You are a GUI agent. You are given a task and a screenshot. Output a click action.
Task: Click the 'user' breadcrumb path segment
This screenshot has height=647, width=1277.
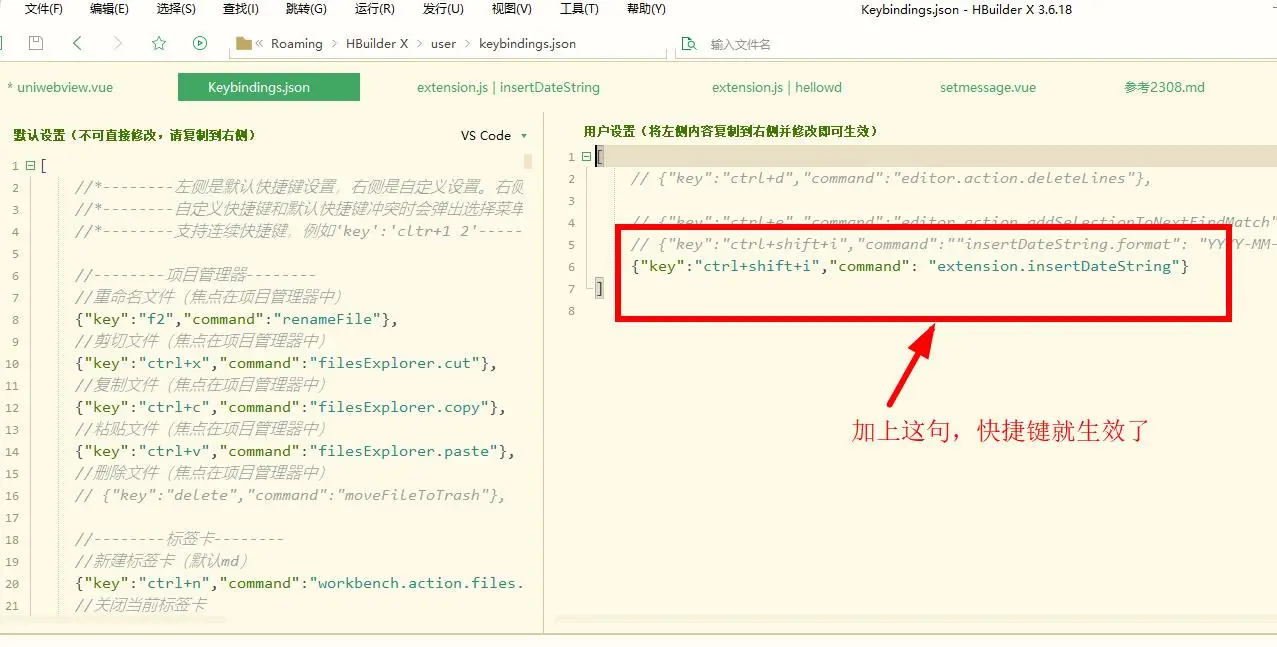pos(443,44)
